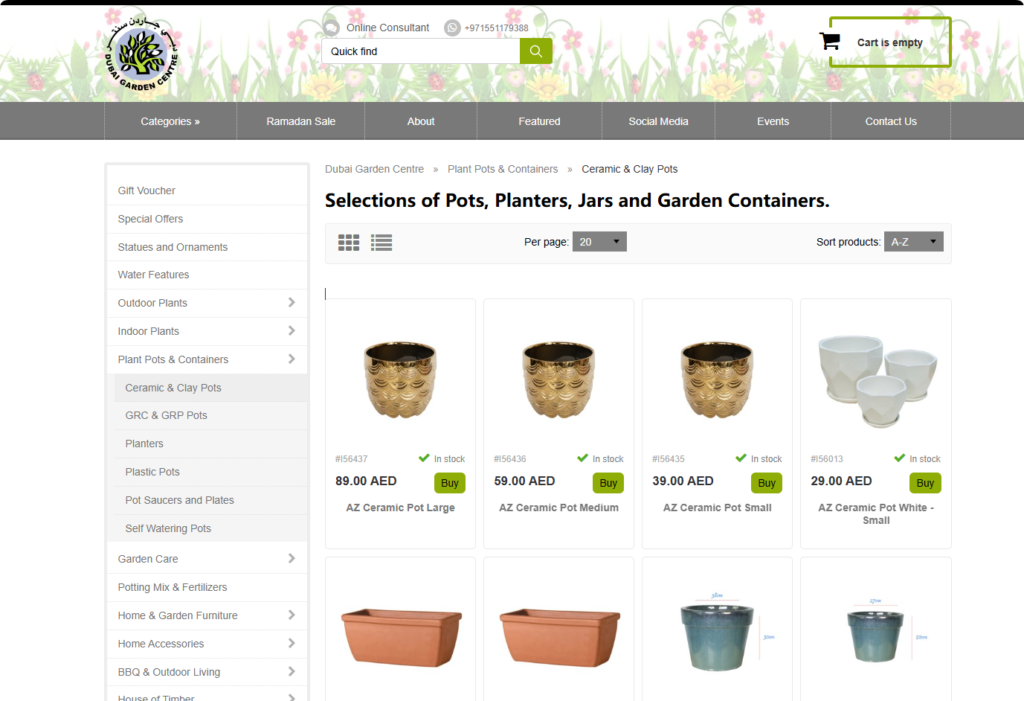
Task: Select GRC & GRP Pots subcategory
Action: [166, 416]
